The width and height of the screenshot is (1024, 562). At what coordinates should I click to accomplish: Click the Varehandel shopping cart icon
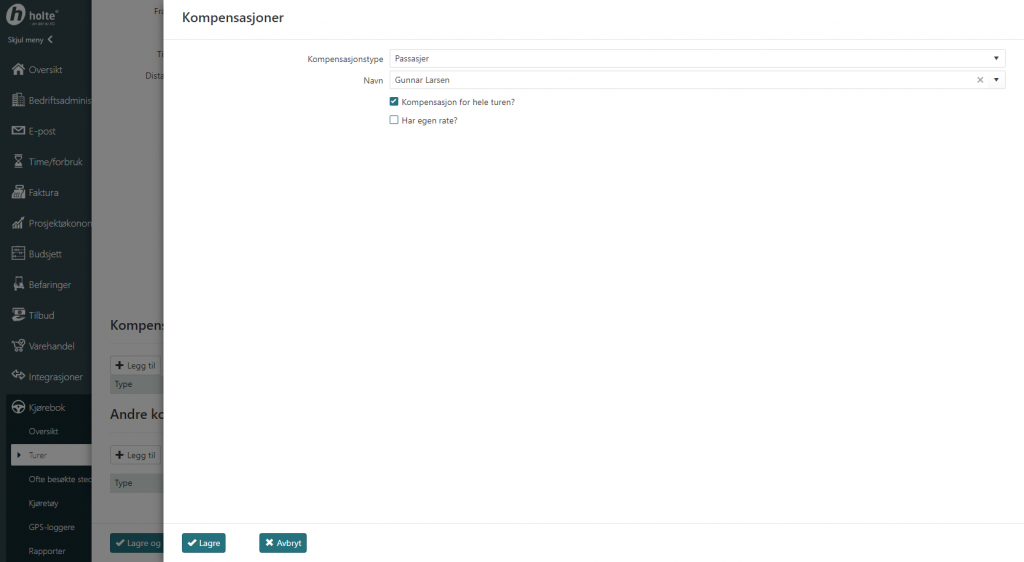tap(18, 346)
